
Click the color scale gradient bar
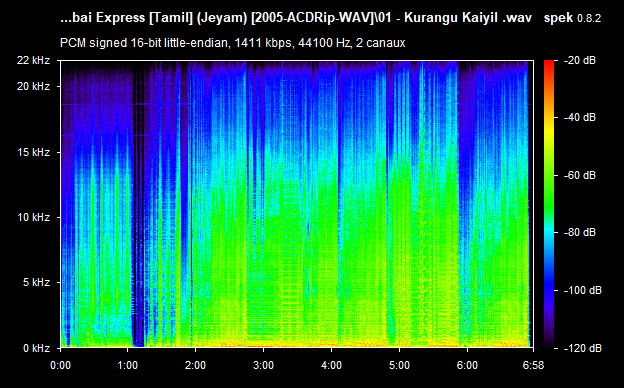549,204
